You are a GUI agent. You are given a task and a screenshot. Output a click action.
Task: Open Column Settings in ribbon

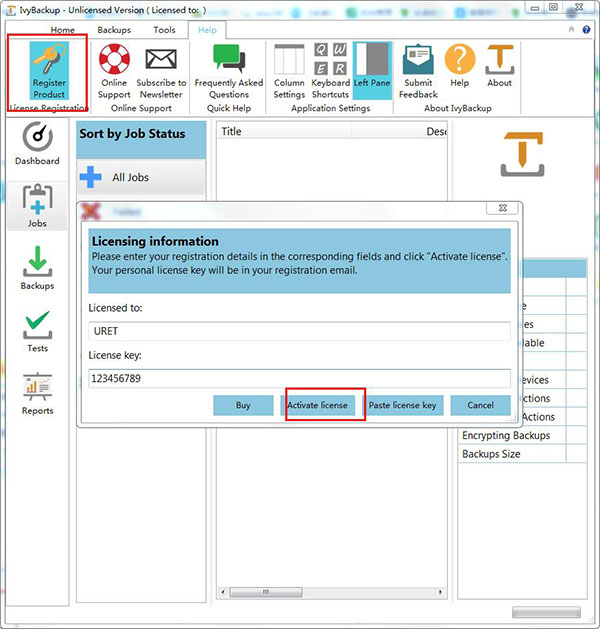click(289, 71)
